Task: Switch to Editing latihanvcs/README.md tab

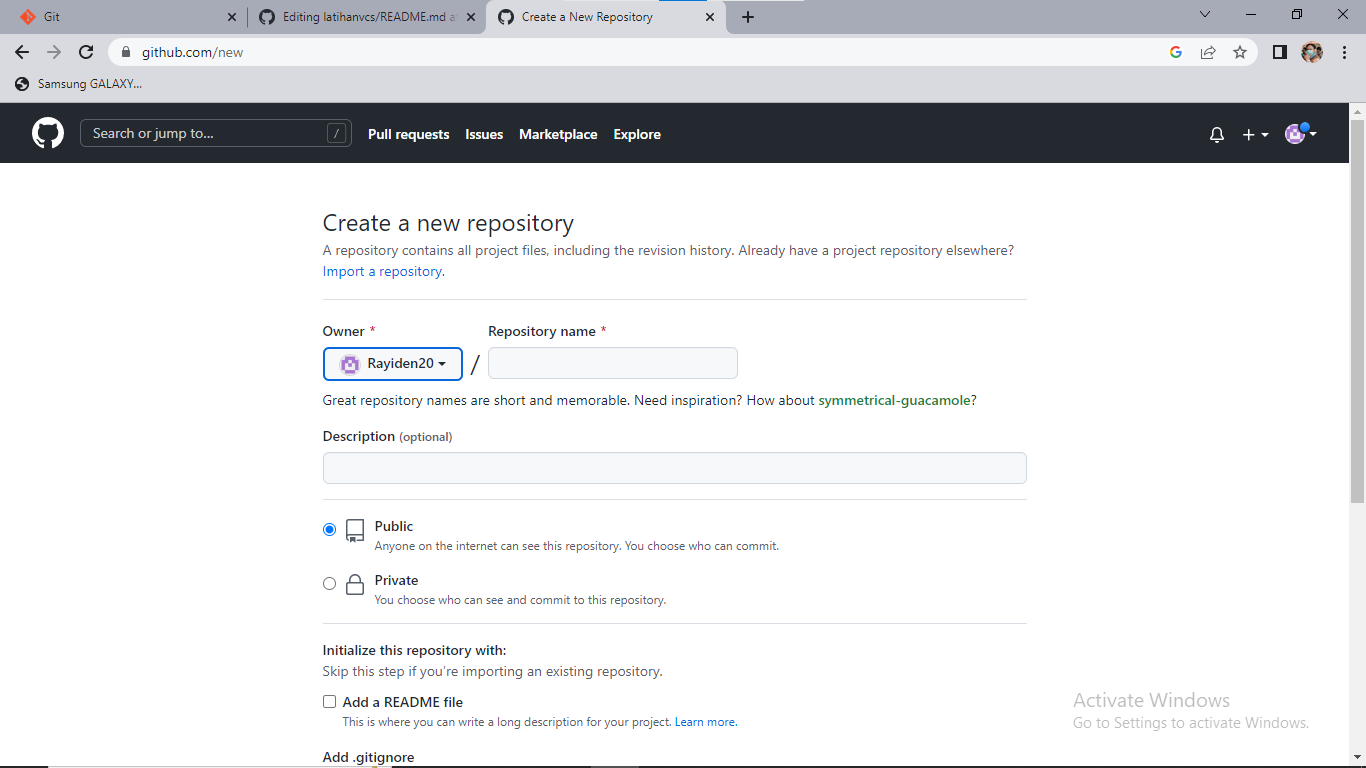Action: (x=366, y=17)
